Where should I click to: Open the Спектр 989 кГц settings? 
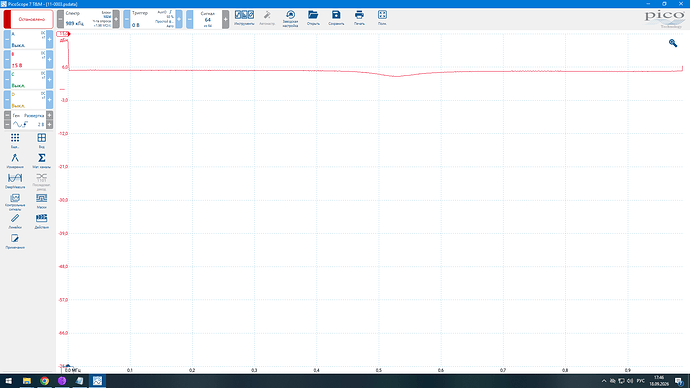coord(88,19)
